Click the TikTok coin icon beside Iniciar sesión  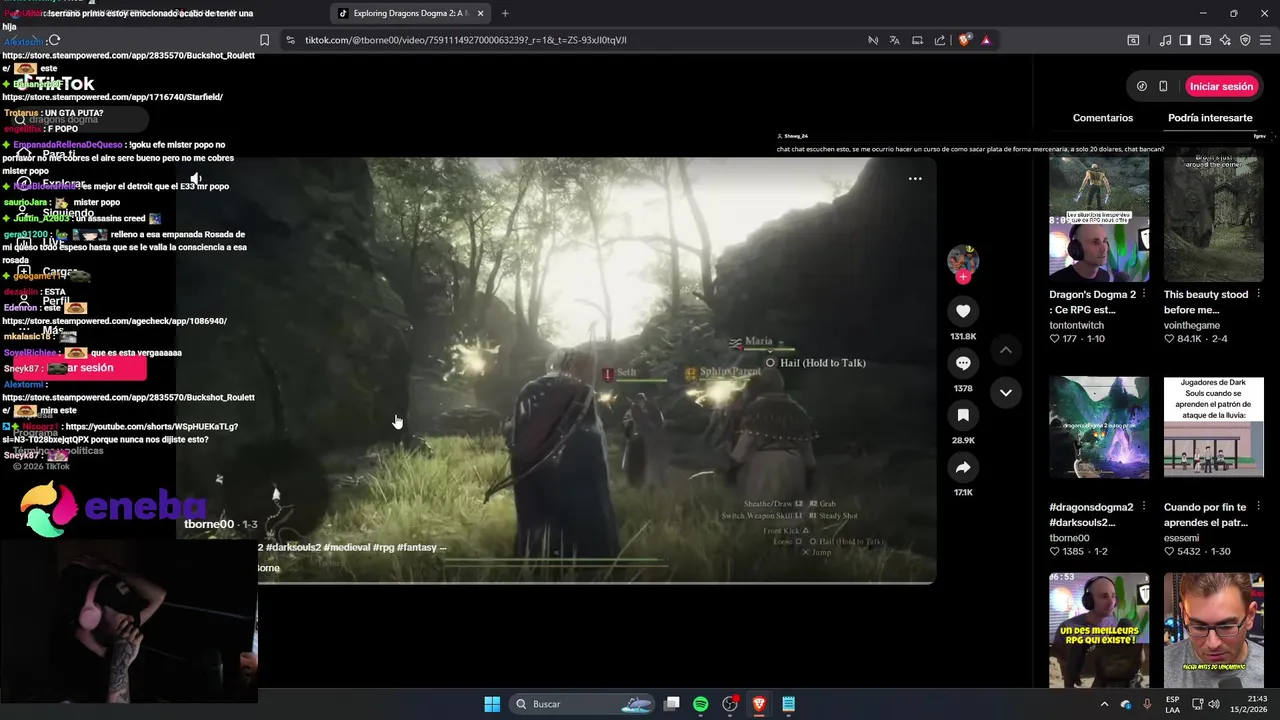[x=1142, y=86]
